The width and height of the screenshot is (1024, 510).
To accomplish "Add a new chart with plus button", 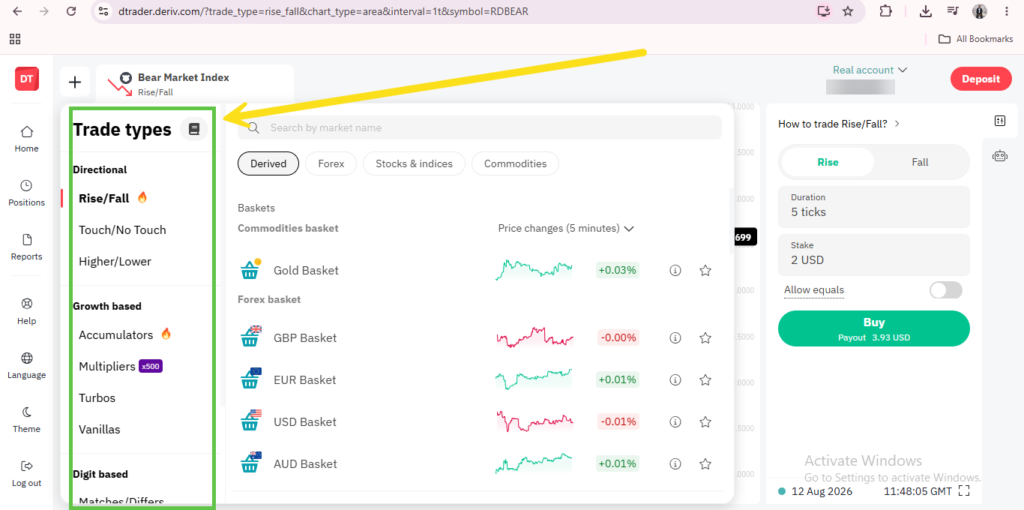I will (x=75, y=82).
